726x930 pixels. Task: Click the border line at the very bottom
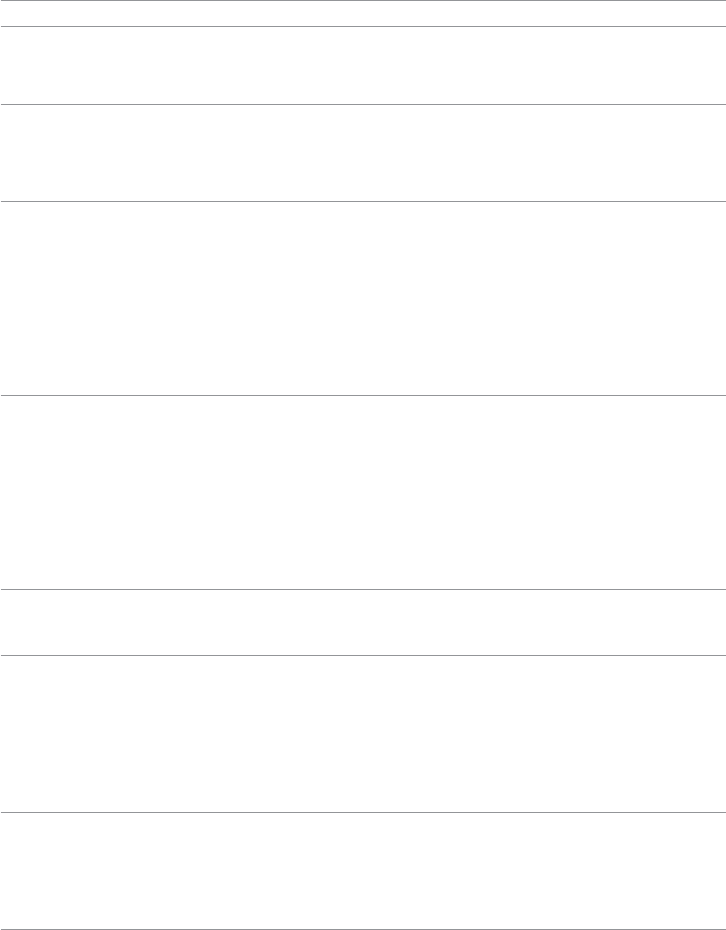pos(363,929)
